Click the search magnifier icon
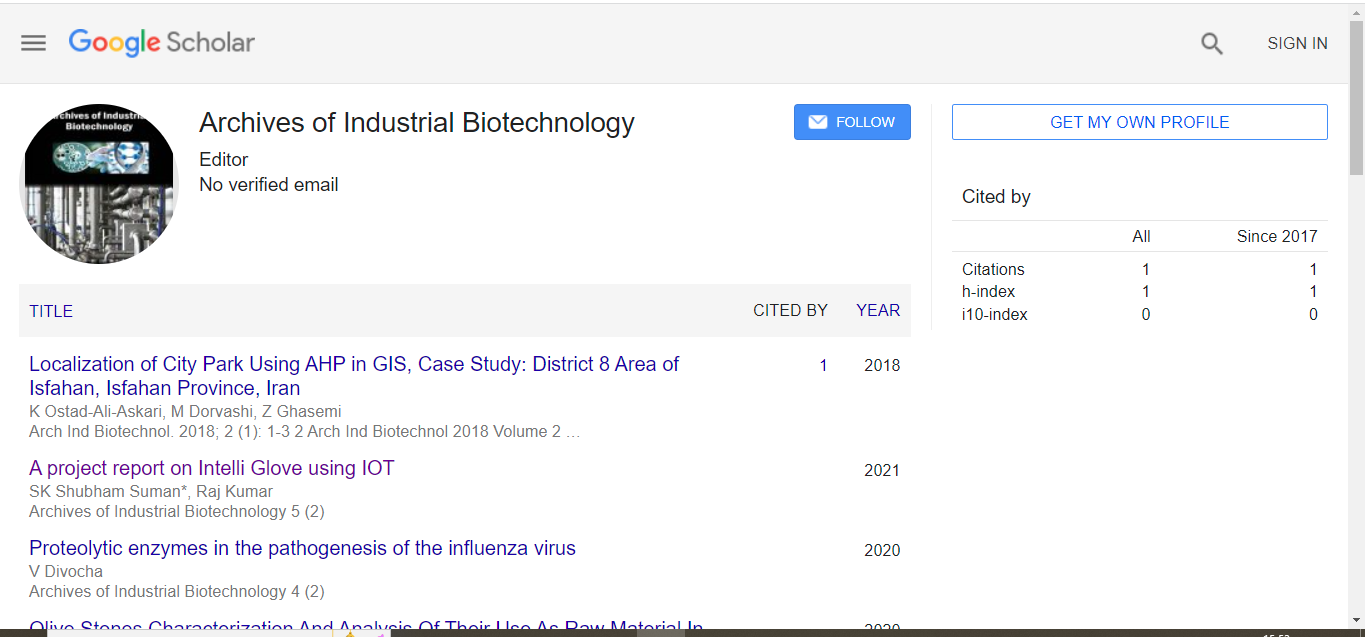 click(1212, 43)
